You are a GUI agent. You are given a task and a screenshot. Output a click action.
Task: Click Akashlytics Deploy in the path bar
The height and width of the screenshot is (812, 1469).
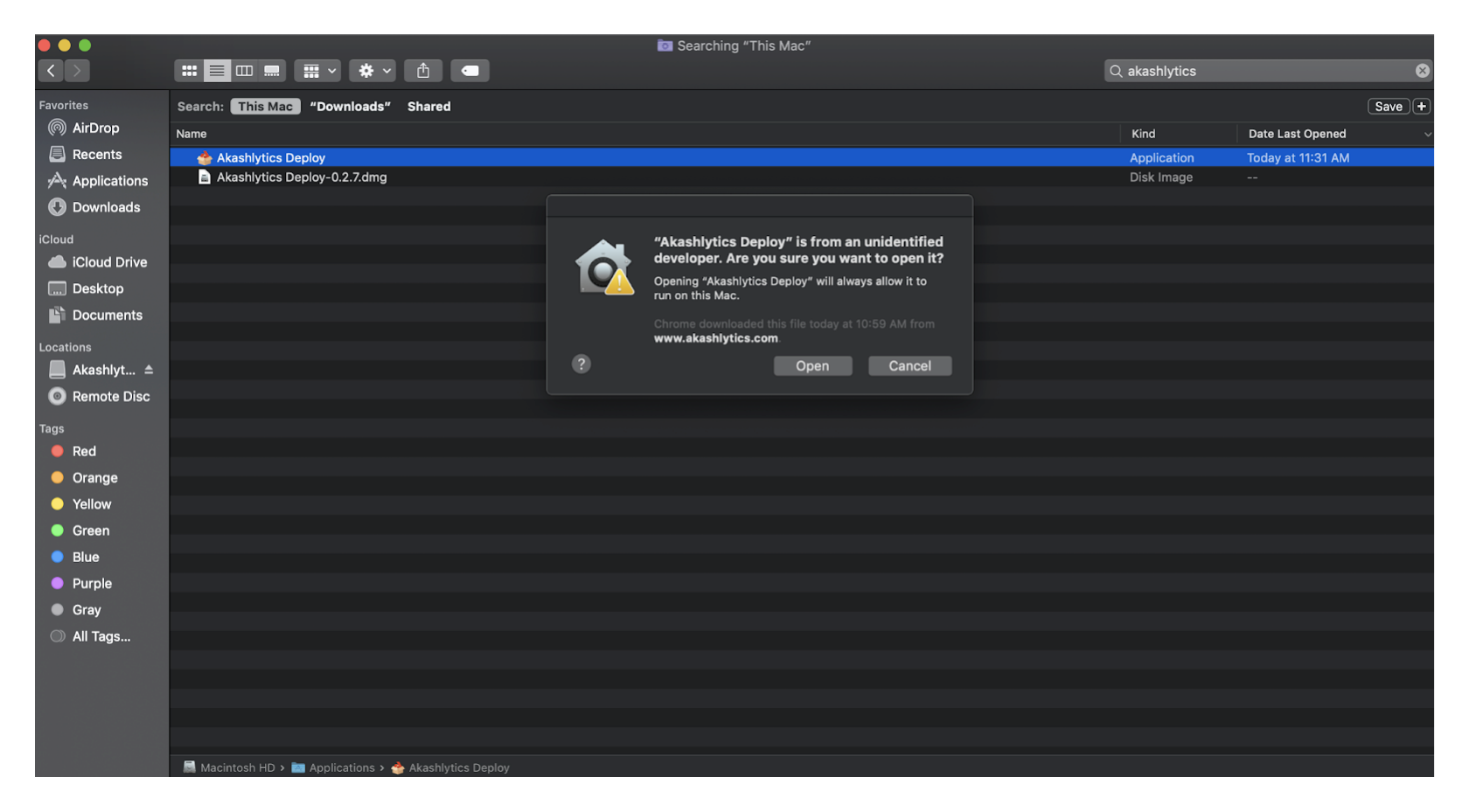[450, 767]
